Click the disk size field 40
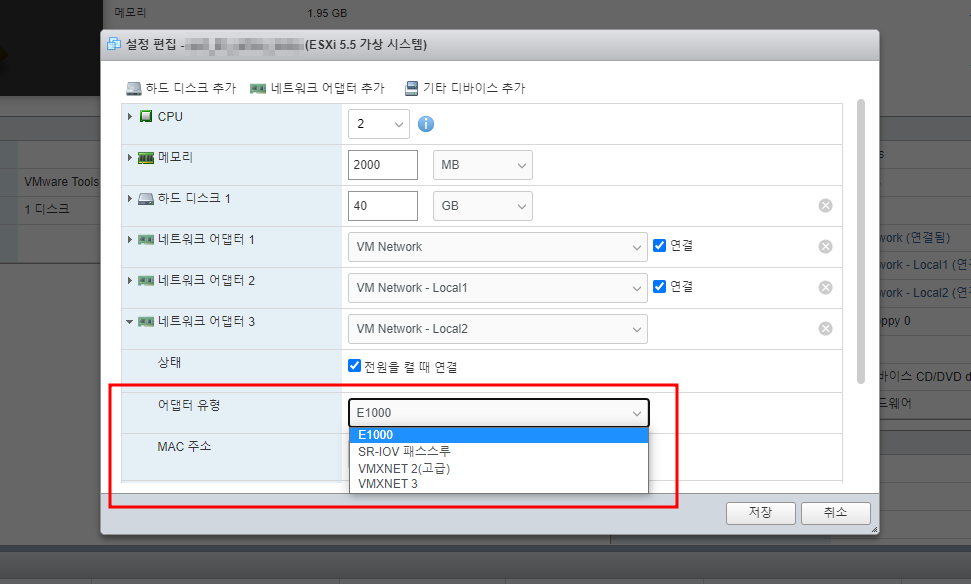Screen dimensions: 971x584 pos(383,206)
